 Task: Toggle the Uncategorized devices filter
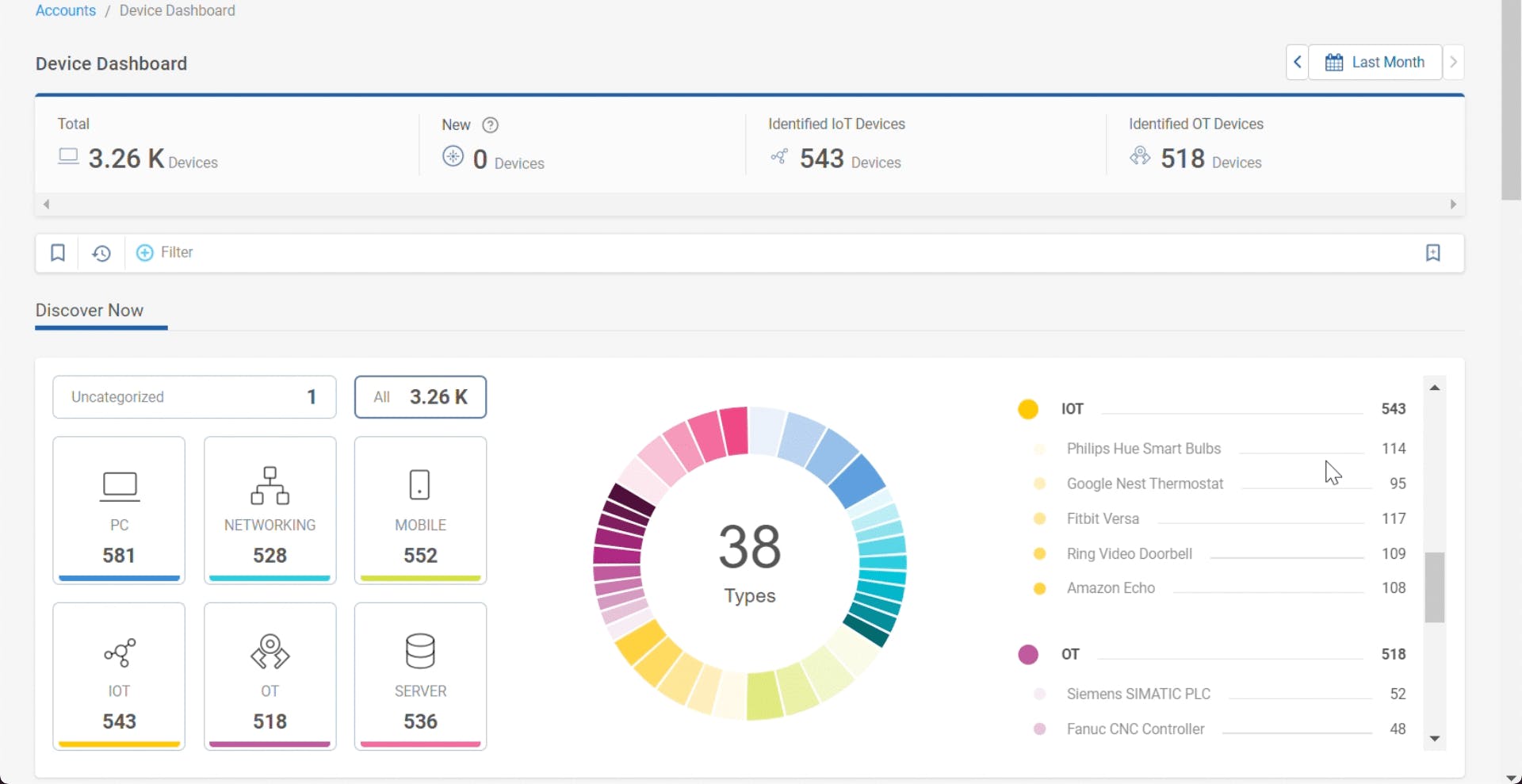[x=193, y=396]
